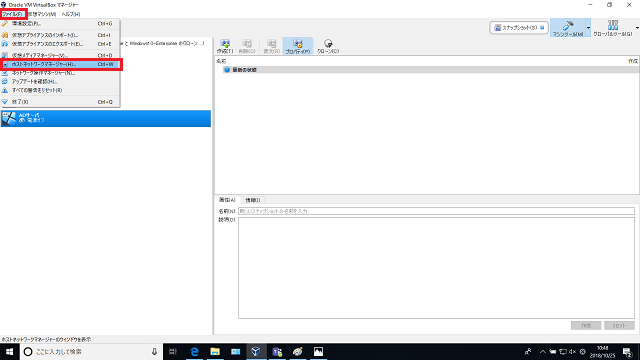The height and width of the screenshot is (360, 640).
Task: Click the スナップショット(S) button
Action: (519, 28)
